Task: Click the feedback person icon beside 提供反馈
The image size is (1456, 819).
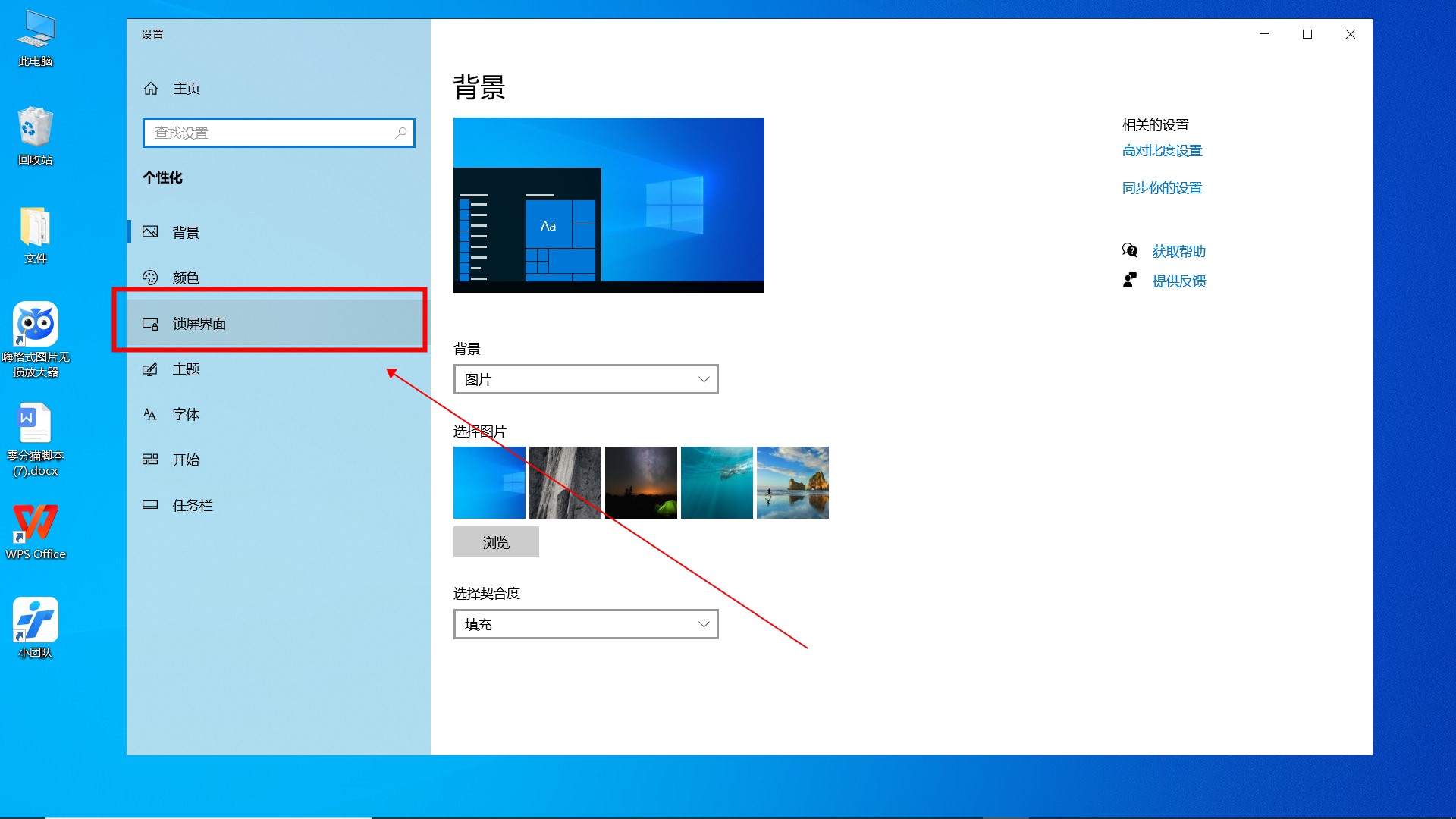Action: [1130, 281]
